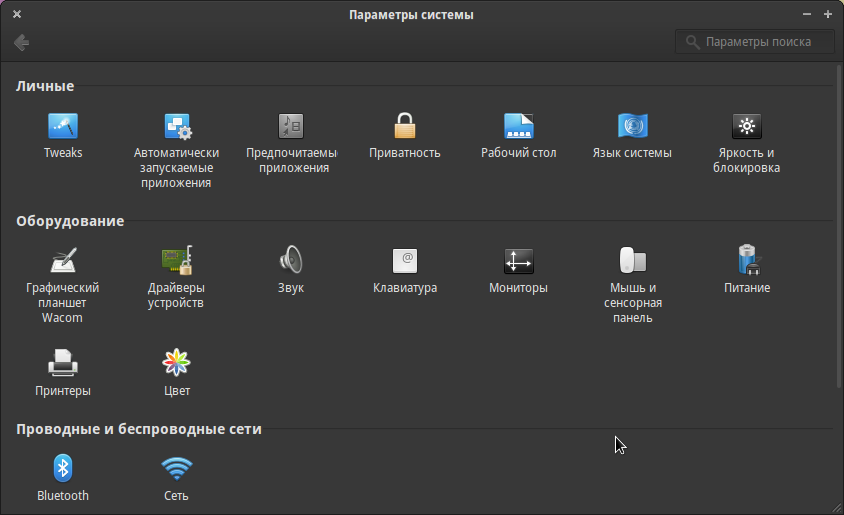Viewport: 844px width, 515px height.
Task: Open Предпочитаемые приложения settings
Action: (291, 127)
